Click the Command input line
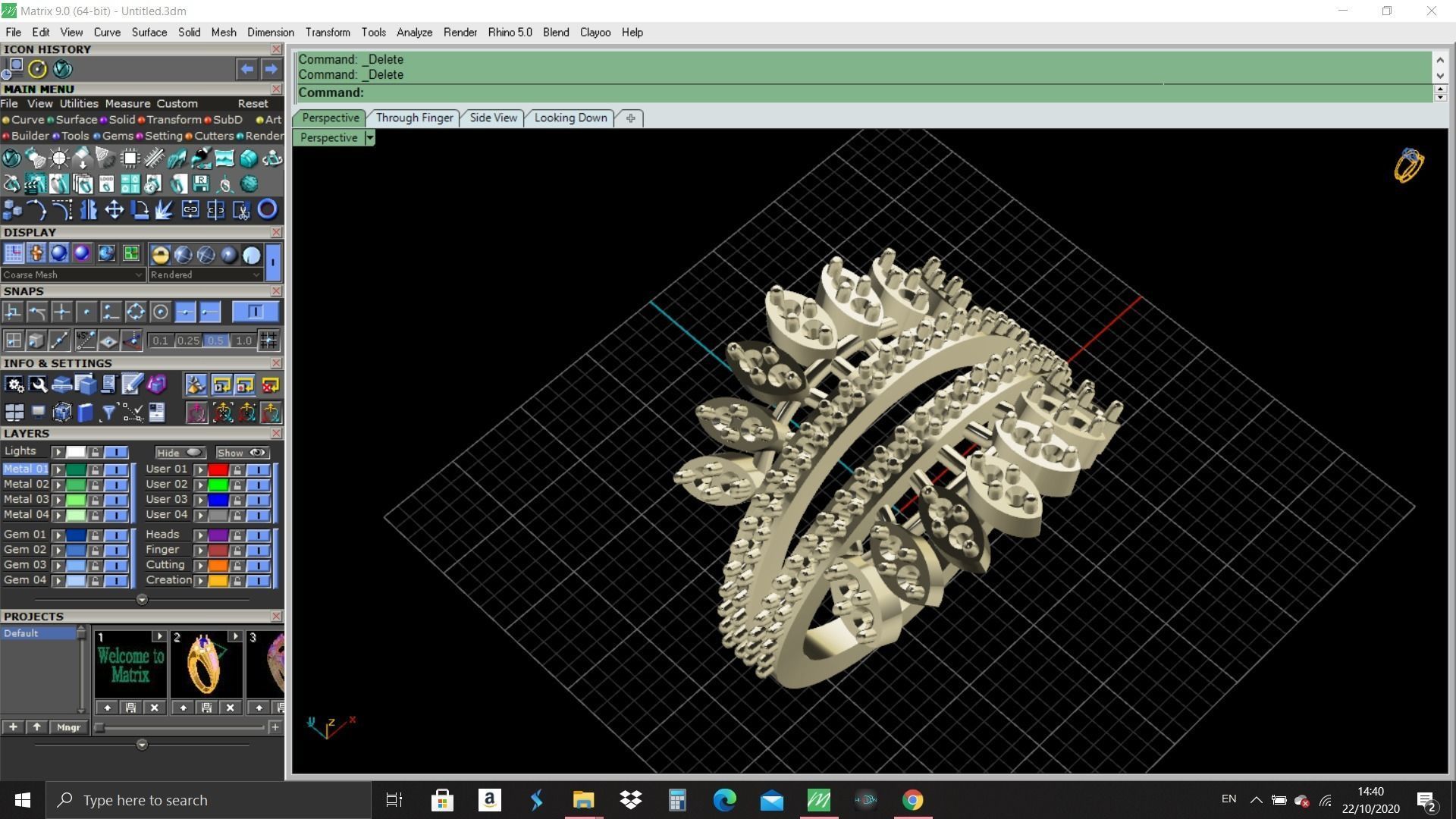Screen dimensions: 1456x819 [x=864, y=93]
